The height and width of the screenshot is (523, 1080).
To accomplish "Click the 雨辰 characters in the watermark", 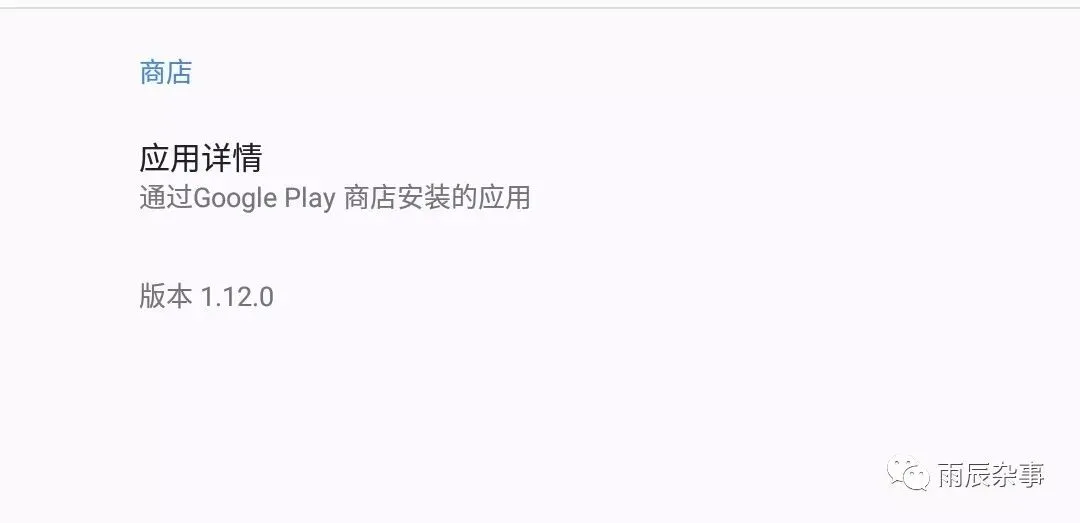I will pos(964,475).
